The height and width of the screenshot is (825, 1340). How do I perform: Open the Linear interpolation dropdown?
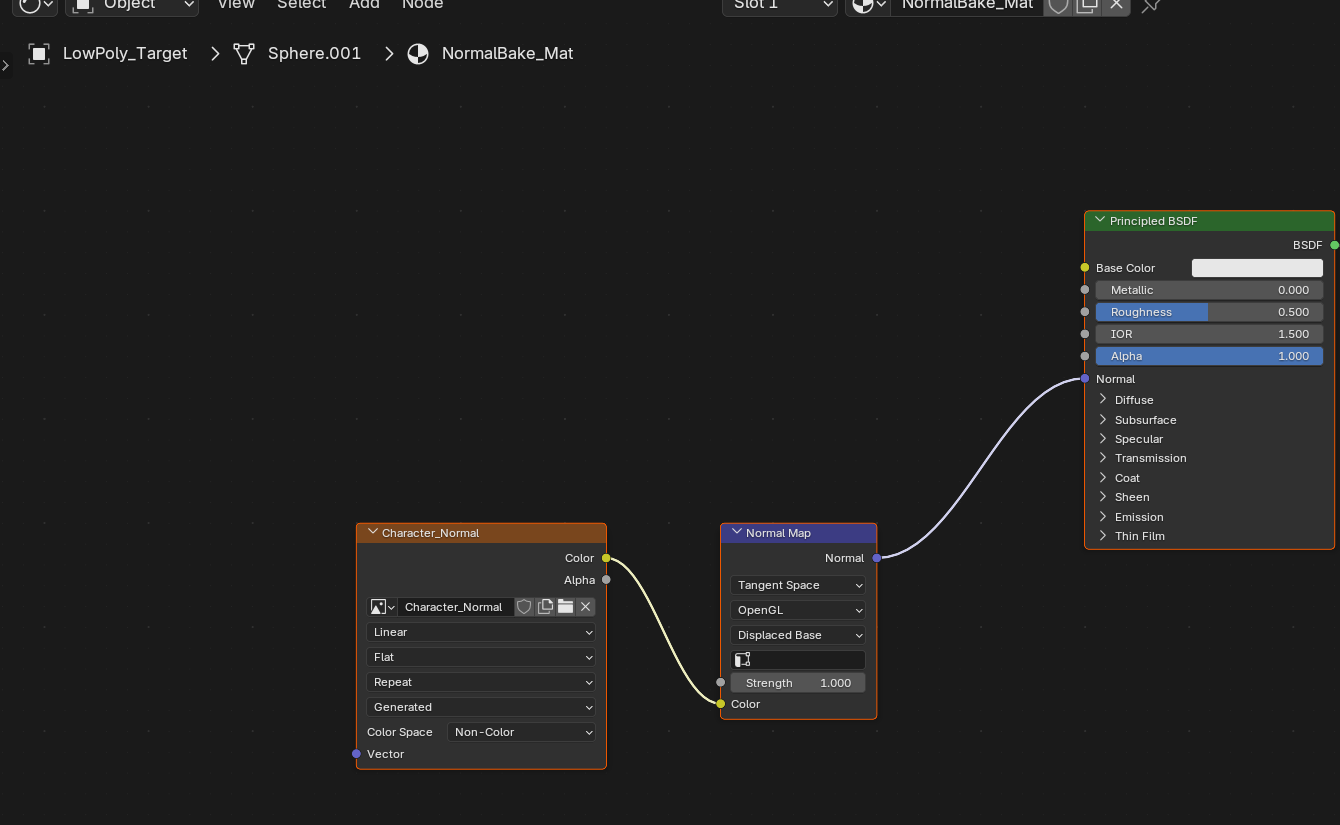point(481,632)
